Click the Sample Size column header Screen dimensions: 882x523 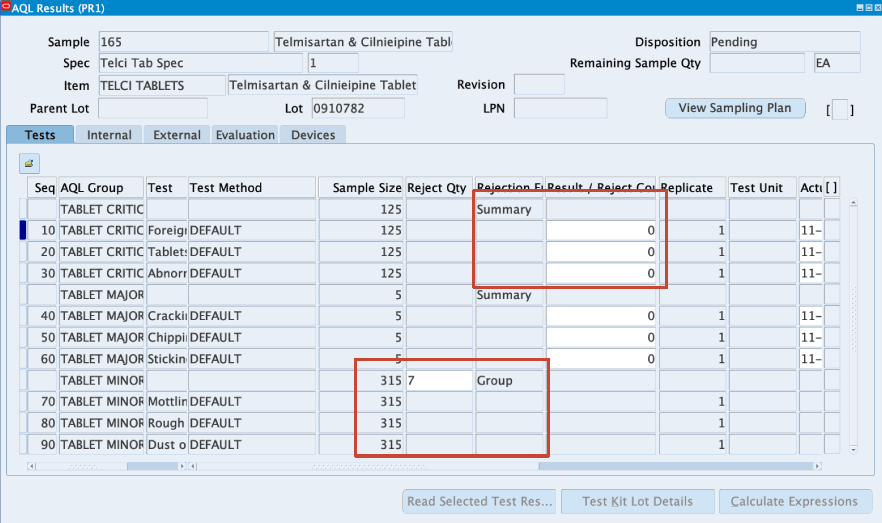361,188
